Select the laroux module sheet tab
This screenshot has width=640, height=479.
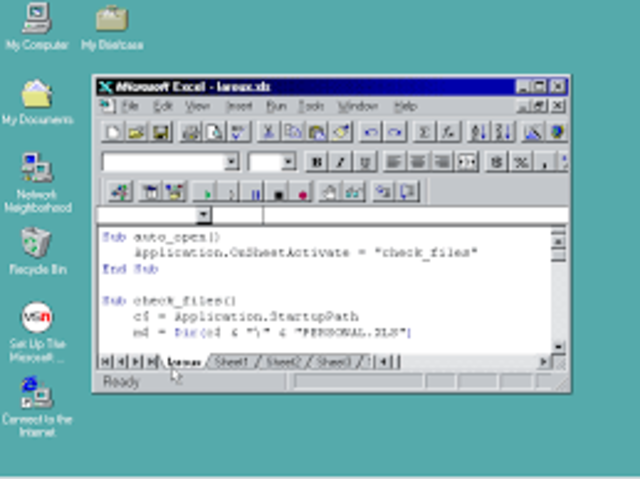click(184, 362)
